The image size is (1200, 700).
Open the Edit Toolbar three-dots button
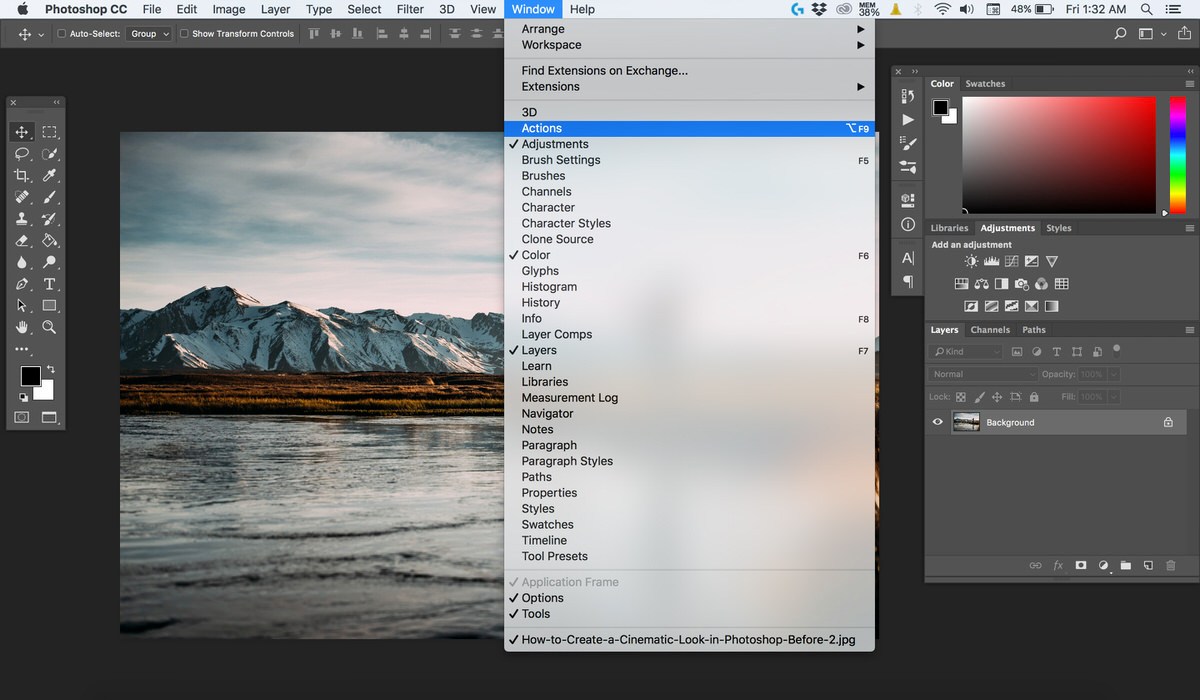pos(22,349)
